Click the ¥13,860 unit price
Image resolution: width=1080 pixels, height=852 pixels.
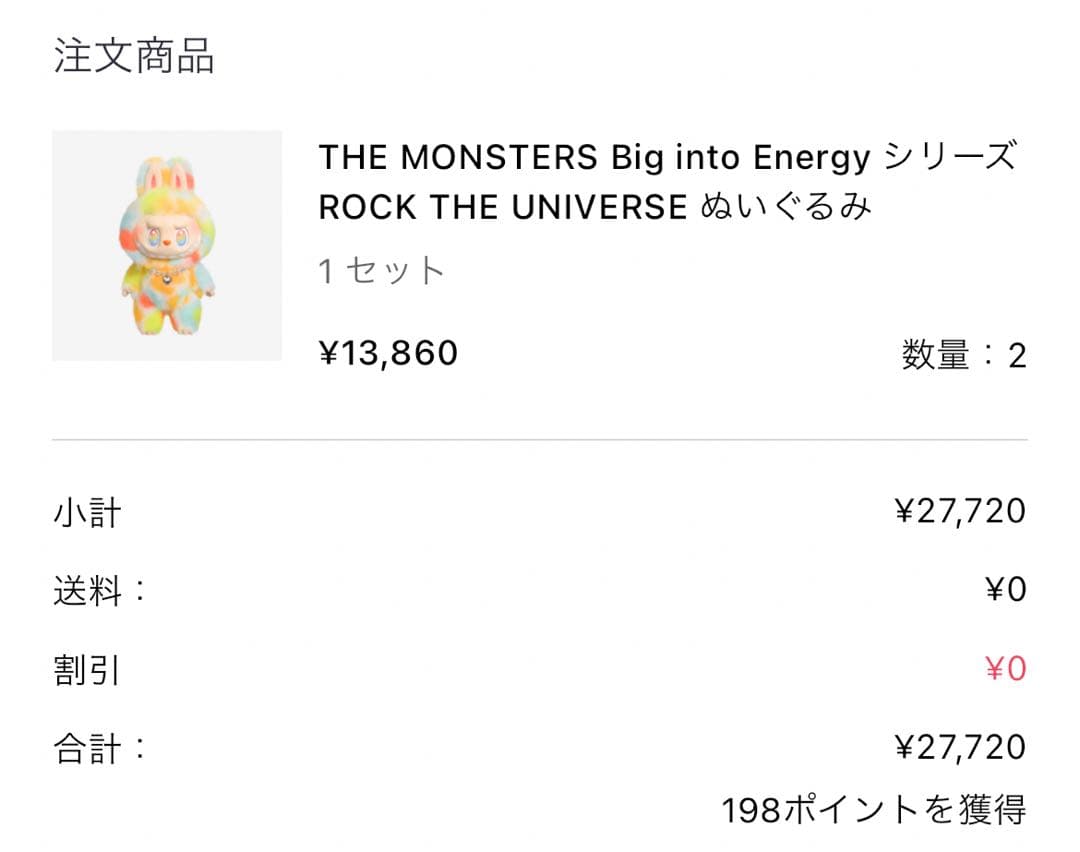[388, 353]
